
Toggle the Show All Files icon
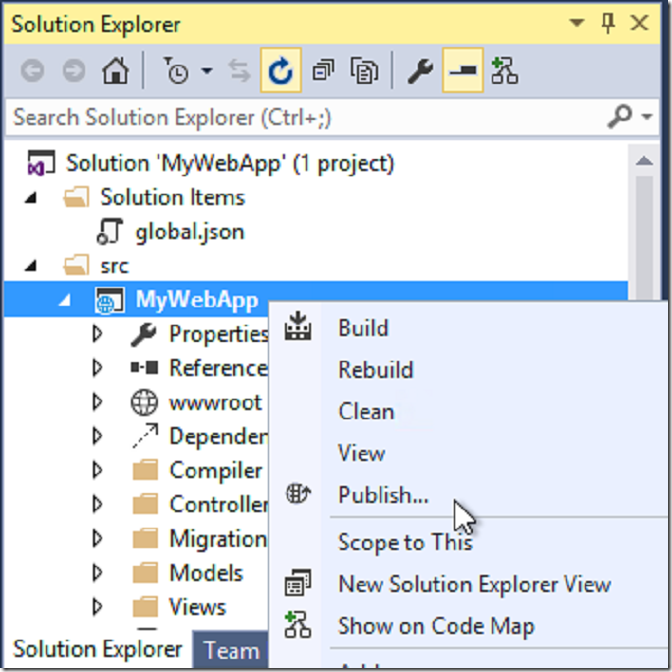point(364,70)
